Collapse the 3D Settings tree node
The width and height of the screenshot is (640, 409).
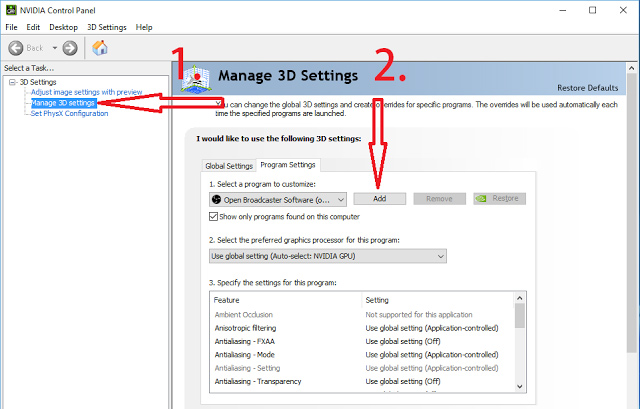pyautogui.click(x=11, y=82)
